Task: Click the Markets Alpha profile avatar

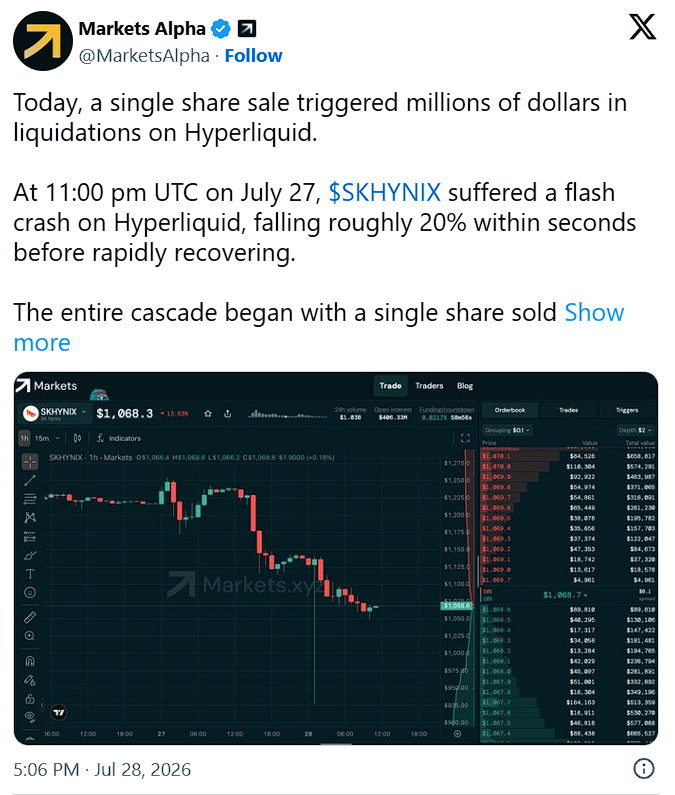Action: pos(43,41)
